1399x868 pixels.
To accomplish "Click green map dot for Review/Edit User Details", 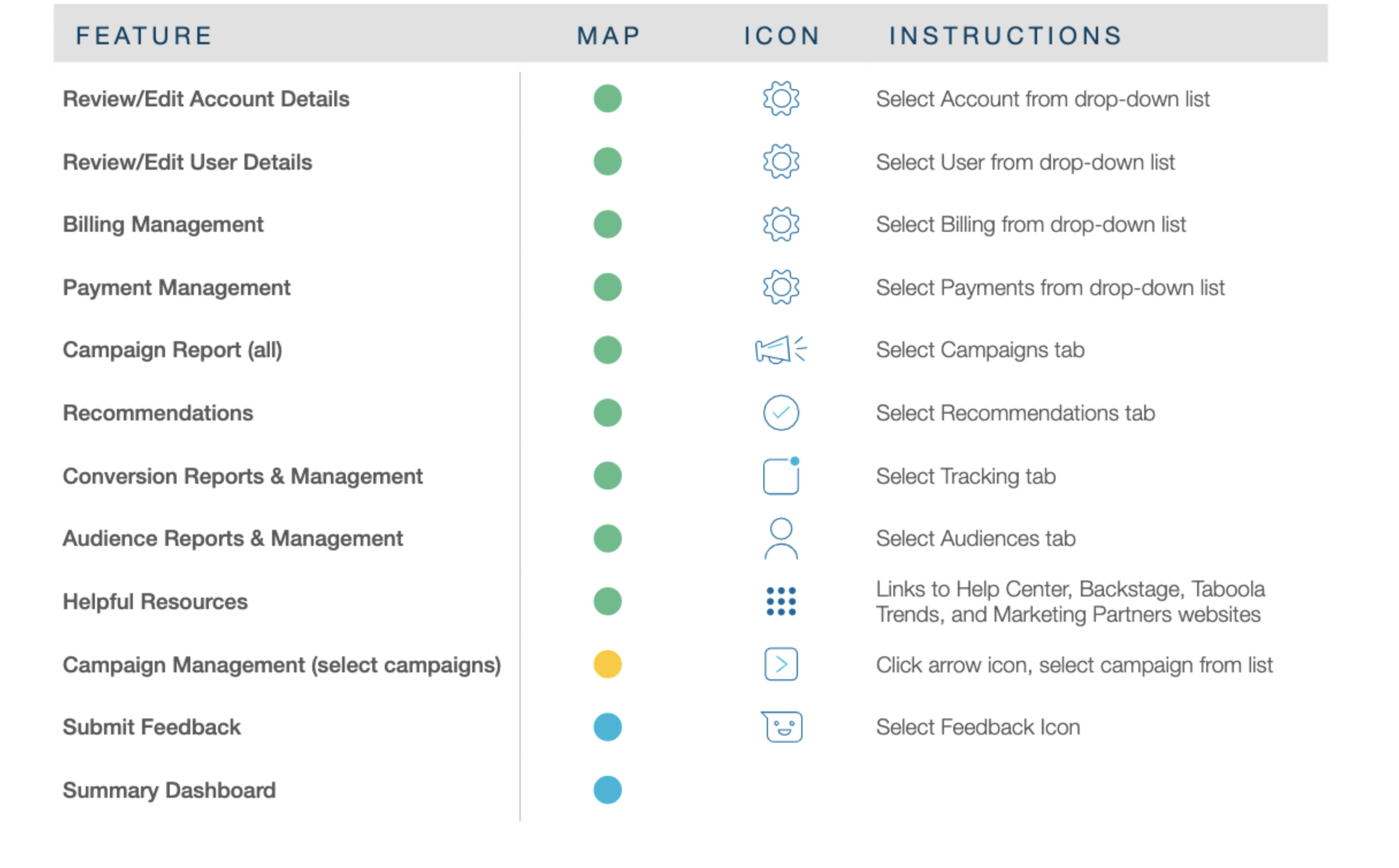I will point(607,162).
